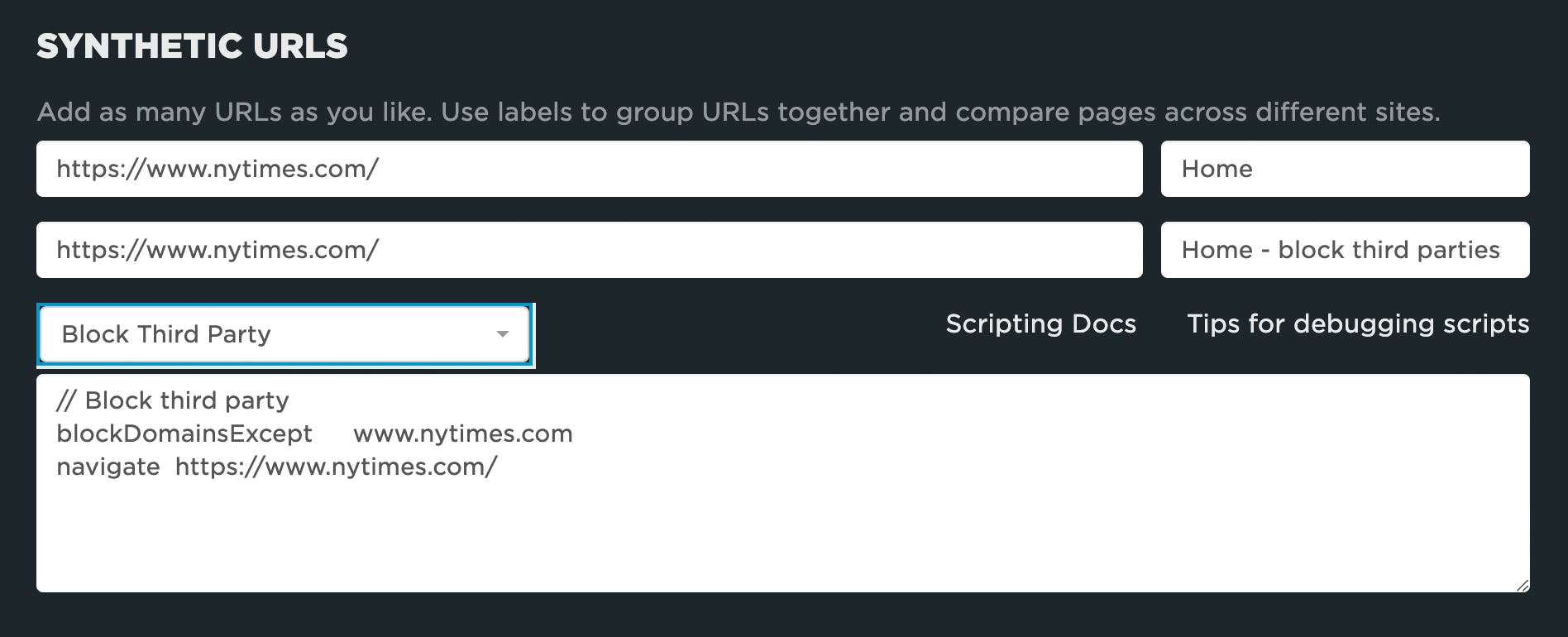This screenshot has width=1568, height=637.
Task: Click the "// Block third party" comment line
Action: (x=173, y=400)
